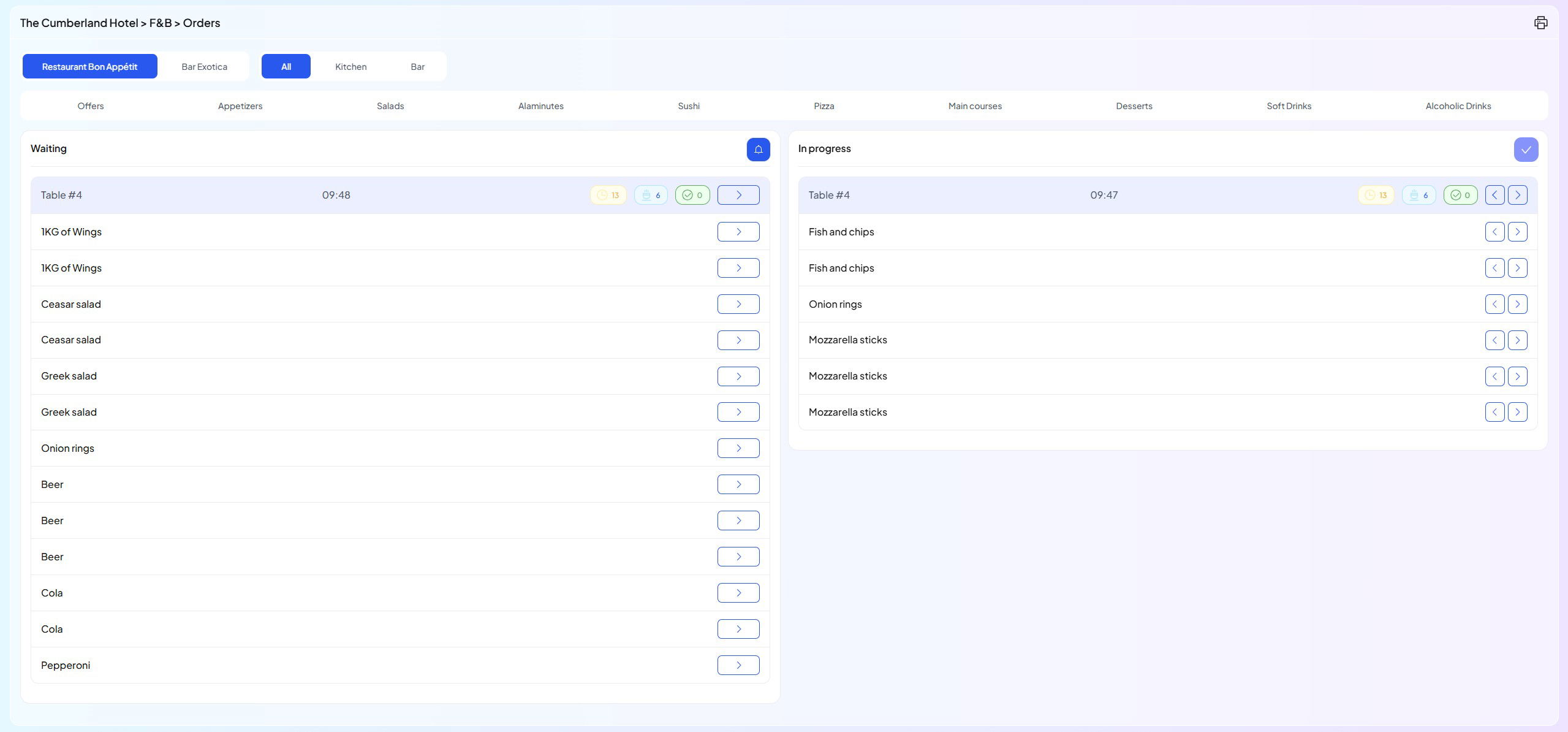Advance the first Greek salad with arrow
This screenshot has width=1568, height=732.
(x=738, y=376)
